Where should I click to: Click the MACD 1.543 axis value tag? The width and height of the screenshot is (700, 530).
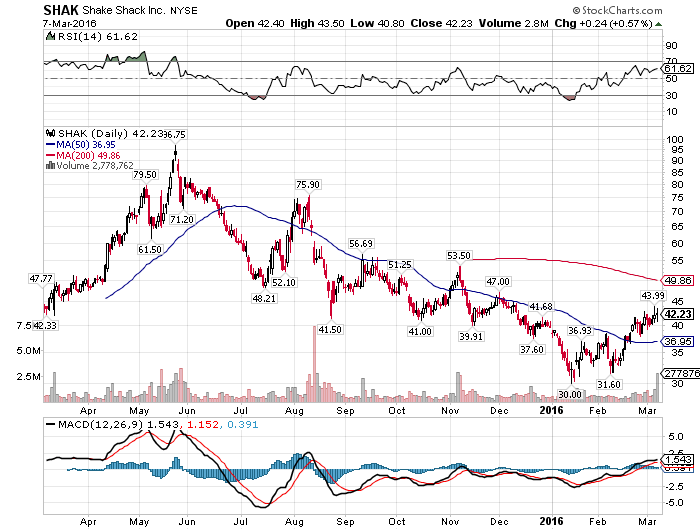[678, 459]
